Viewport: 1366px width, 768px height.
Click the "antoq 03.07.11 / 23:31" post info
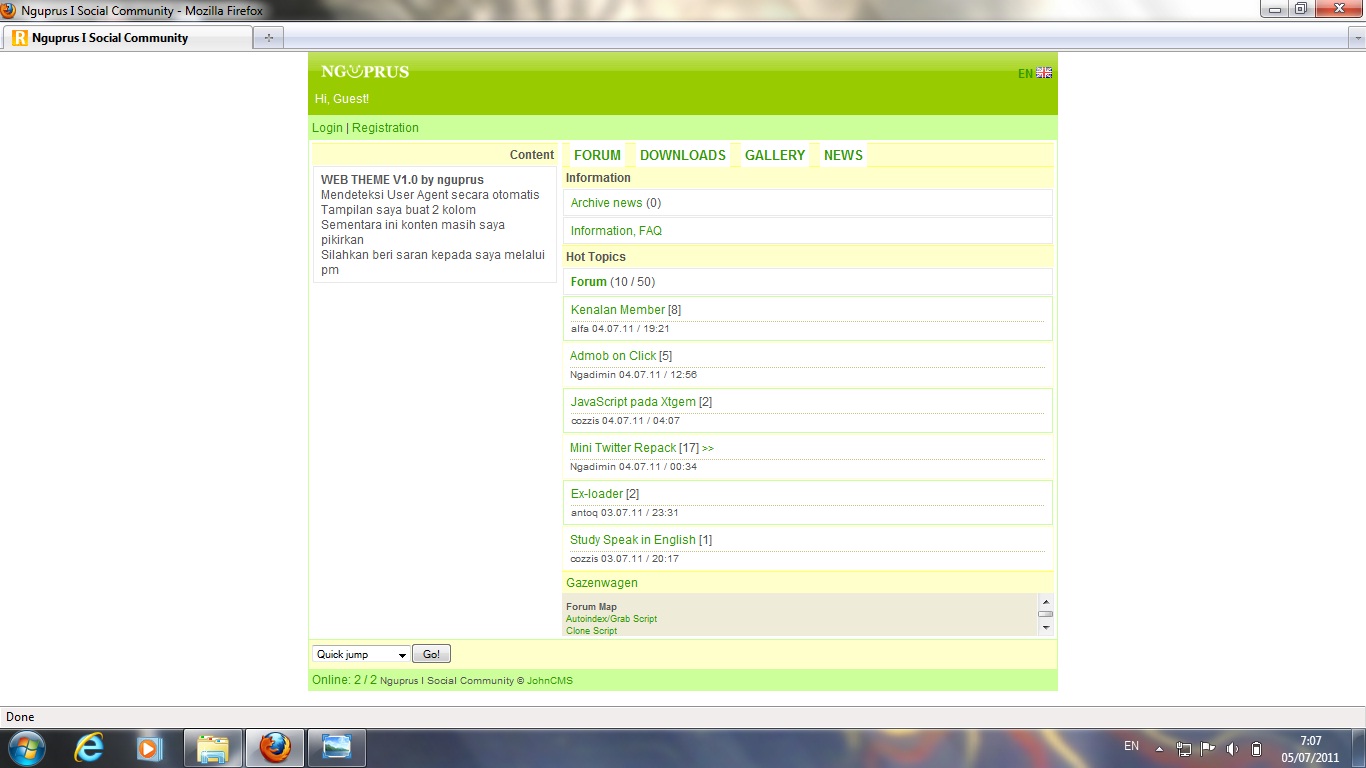(625, 513)
